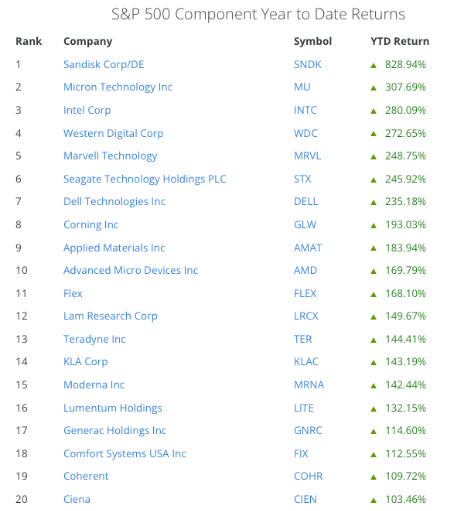Open the Teradyne Inc link
This screenshot has width=465, height=511.
[94, 339]
